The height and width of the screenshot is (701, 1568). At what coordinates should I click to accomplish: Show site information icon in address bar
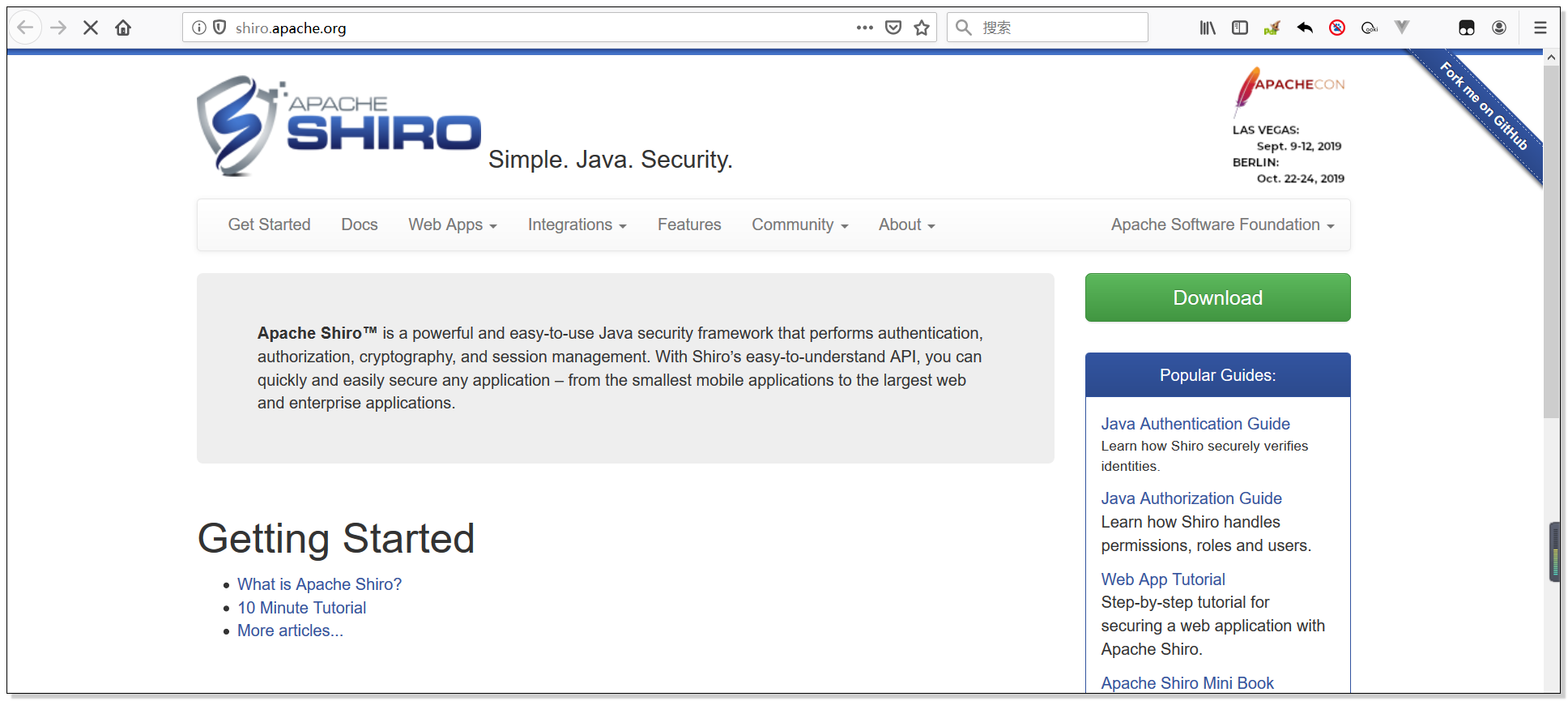(198, 28)
